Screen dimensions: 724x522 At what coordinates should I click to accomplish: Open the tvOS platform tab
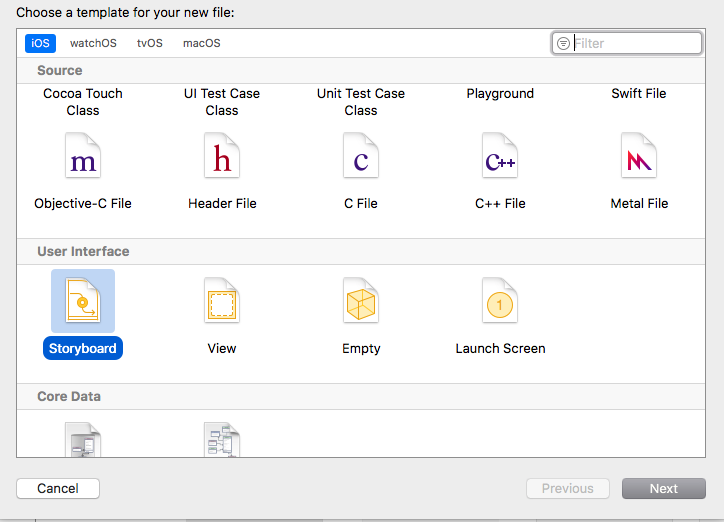(x=150, y=43)
